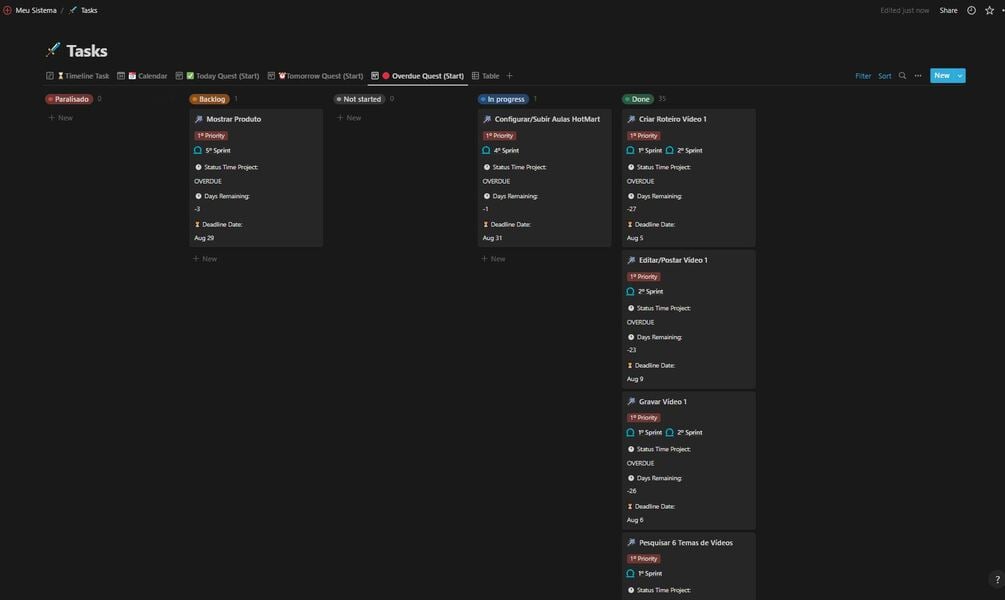
Task: Click sprint icon beside 4º Sprint
Action: click(486, 151)
